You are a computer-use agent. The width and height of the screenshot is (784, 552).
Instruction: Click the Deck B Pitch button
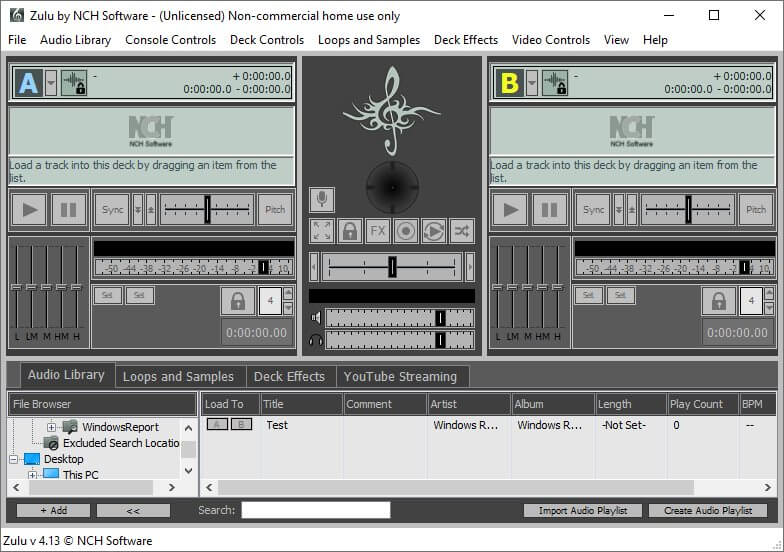[756, 210]
